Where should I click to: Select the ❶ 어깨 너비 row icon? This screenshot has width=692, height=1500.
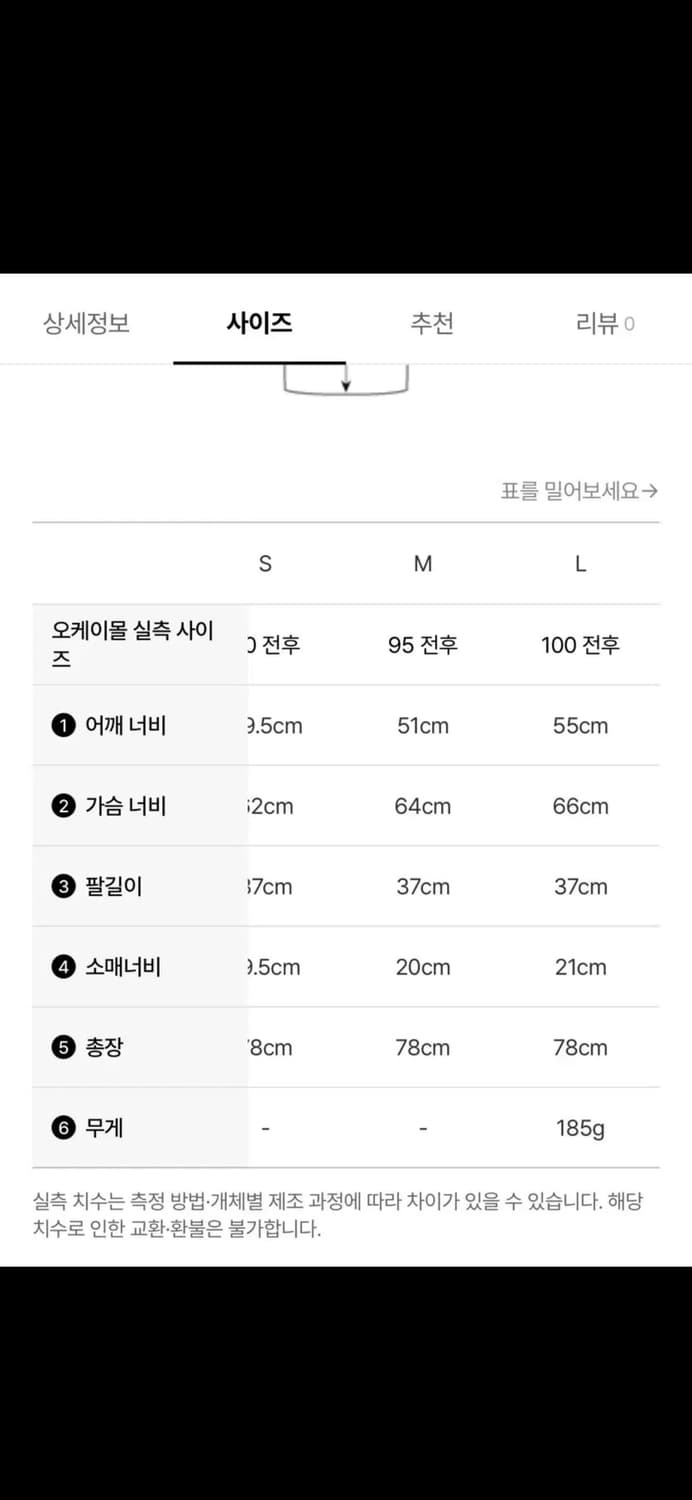coord(64,726)
